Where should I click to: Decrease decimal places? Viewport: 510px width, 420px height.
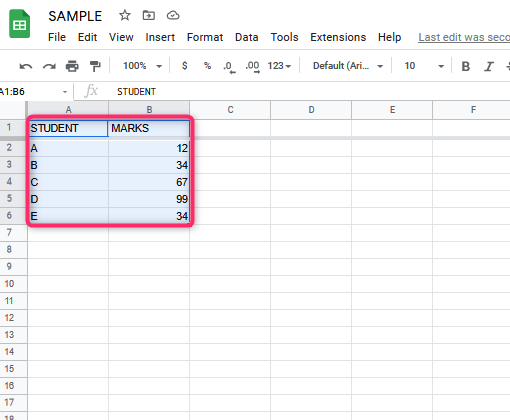pos(229,67)
